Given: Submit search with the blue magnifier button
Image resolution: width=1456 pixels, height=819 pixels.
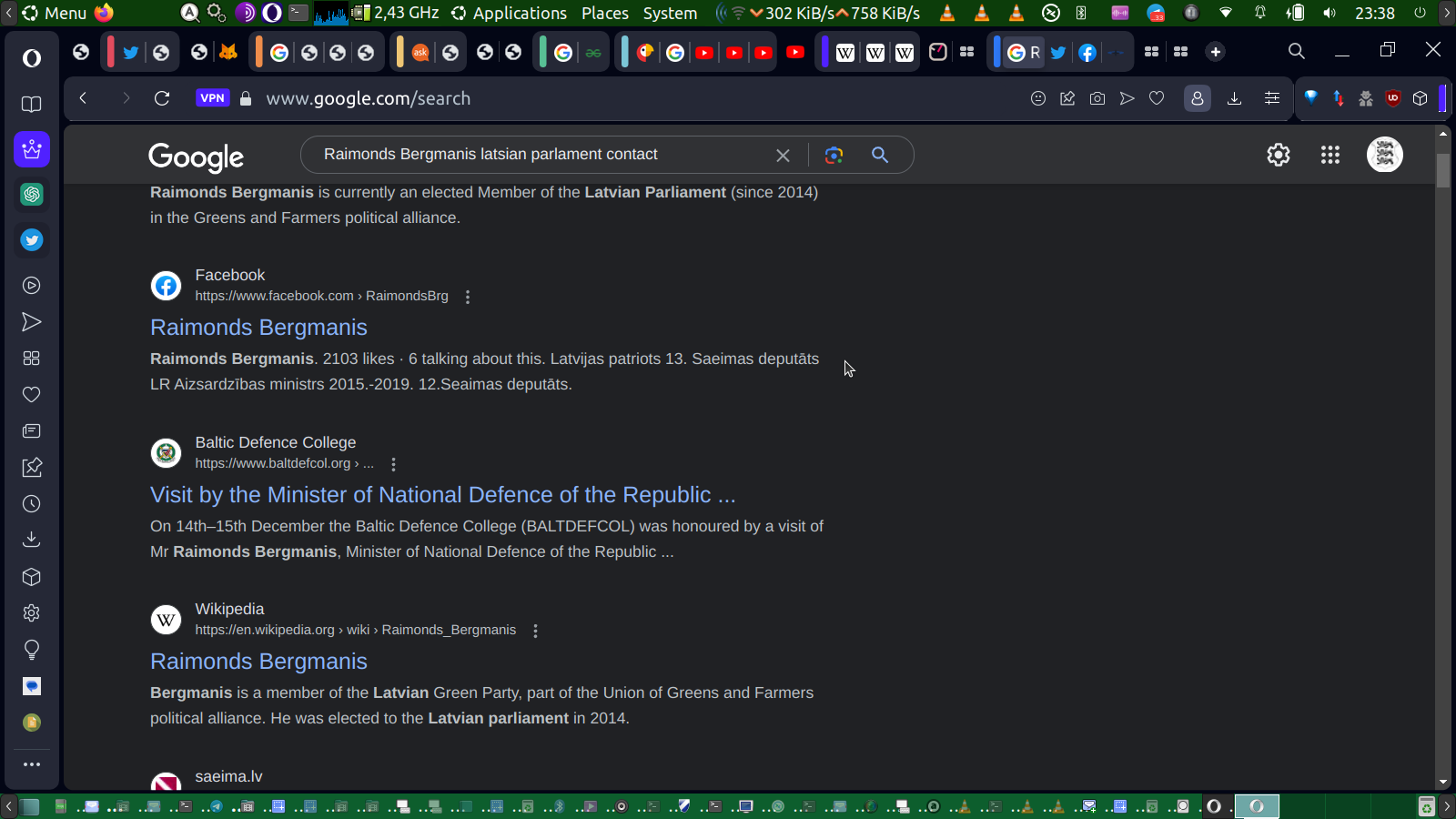Looking at the screenshot, I should click(880, 155).
